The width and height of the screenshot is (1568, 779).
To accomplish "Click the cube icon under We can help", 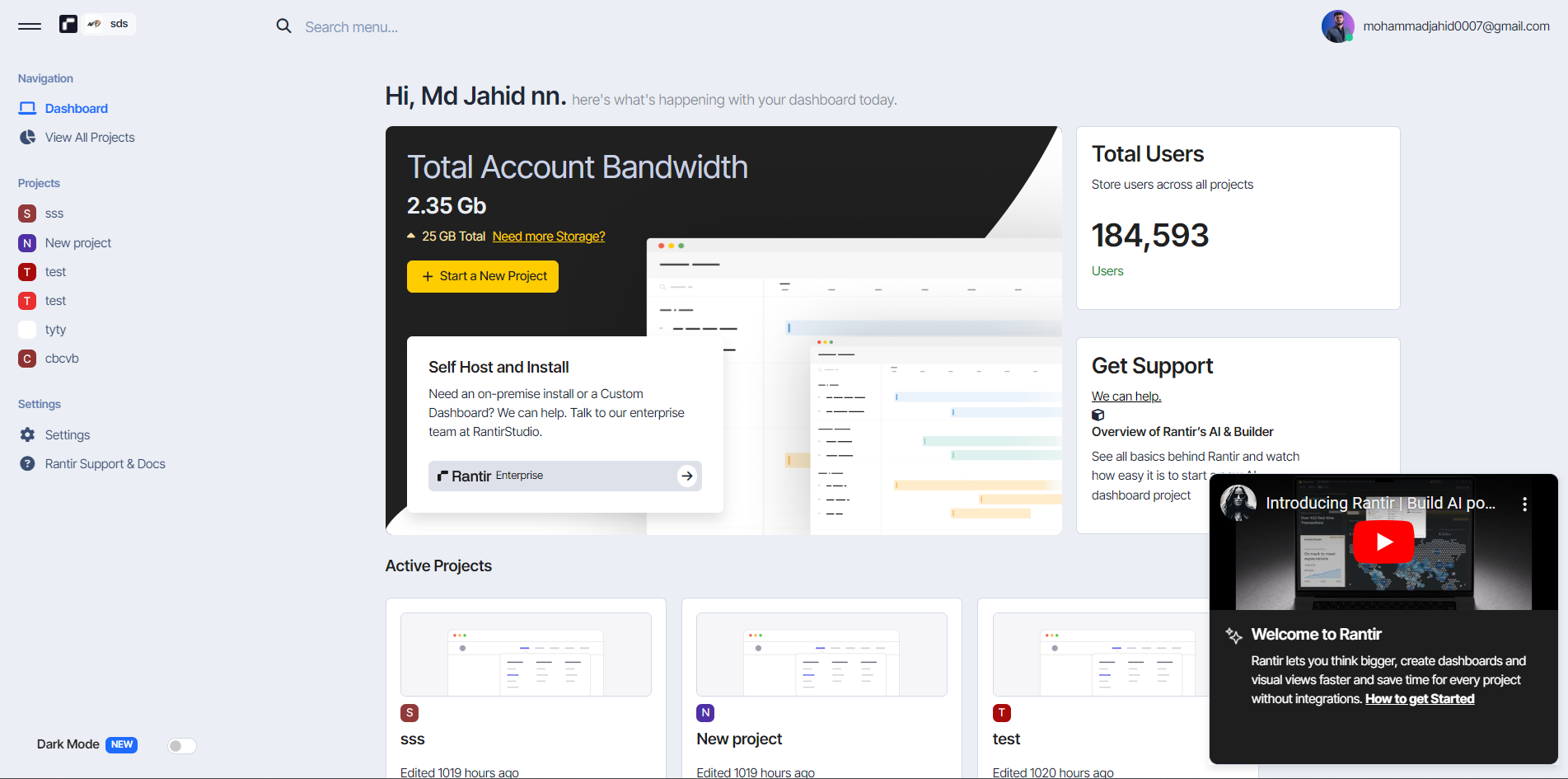I will [x=1098, y=415].
